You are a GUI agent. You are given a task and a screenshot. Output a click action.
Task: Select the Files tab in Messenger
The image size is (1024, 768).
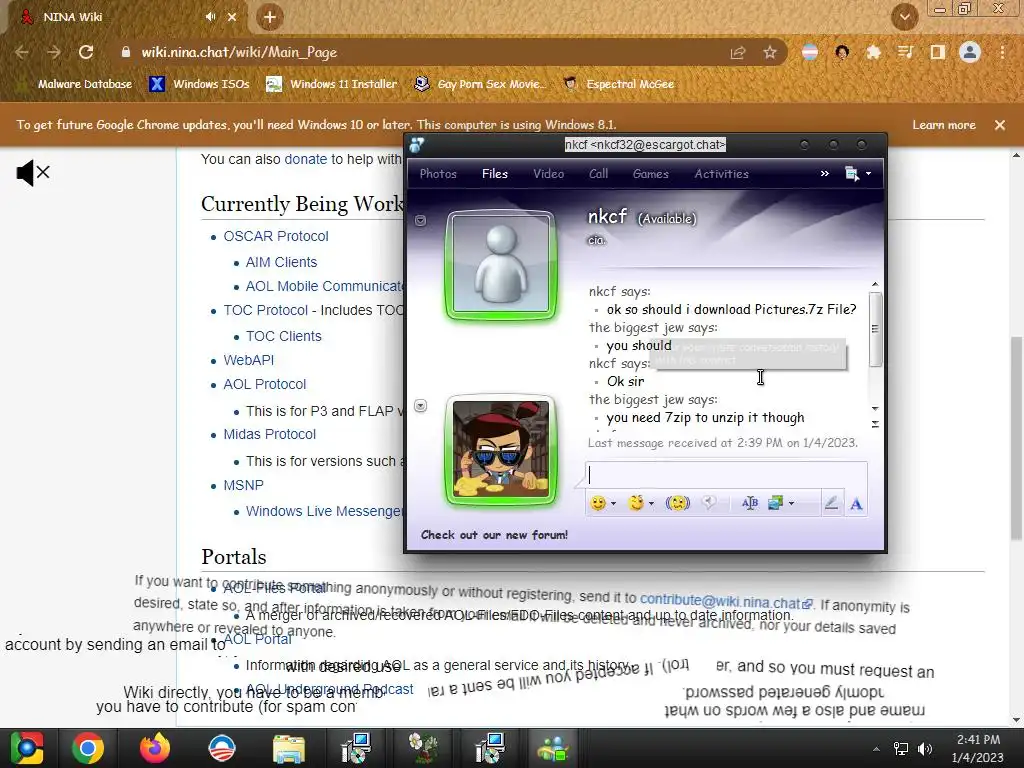495,174
